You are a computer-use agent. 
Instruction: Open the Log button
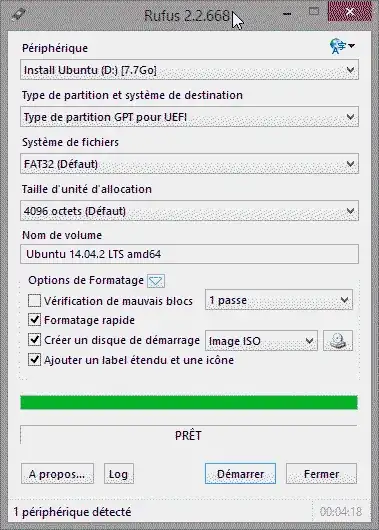(119, 474)
